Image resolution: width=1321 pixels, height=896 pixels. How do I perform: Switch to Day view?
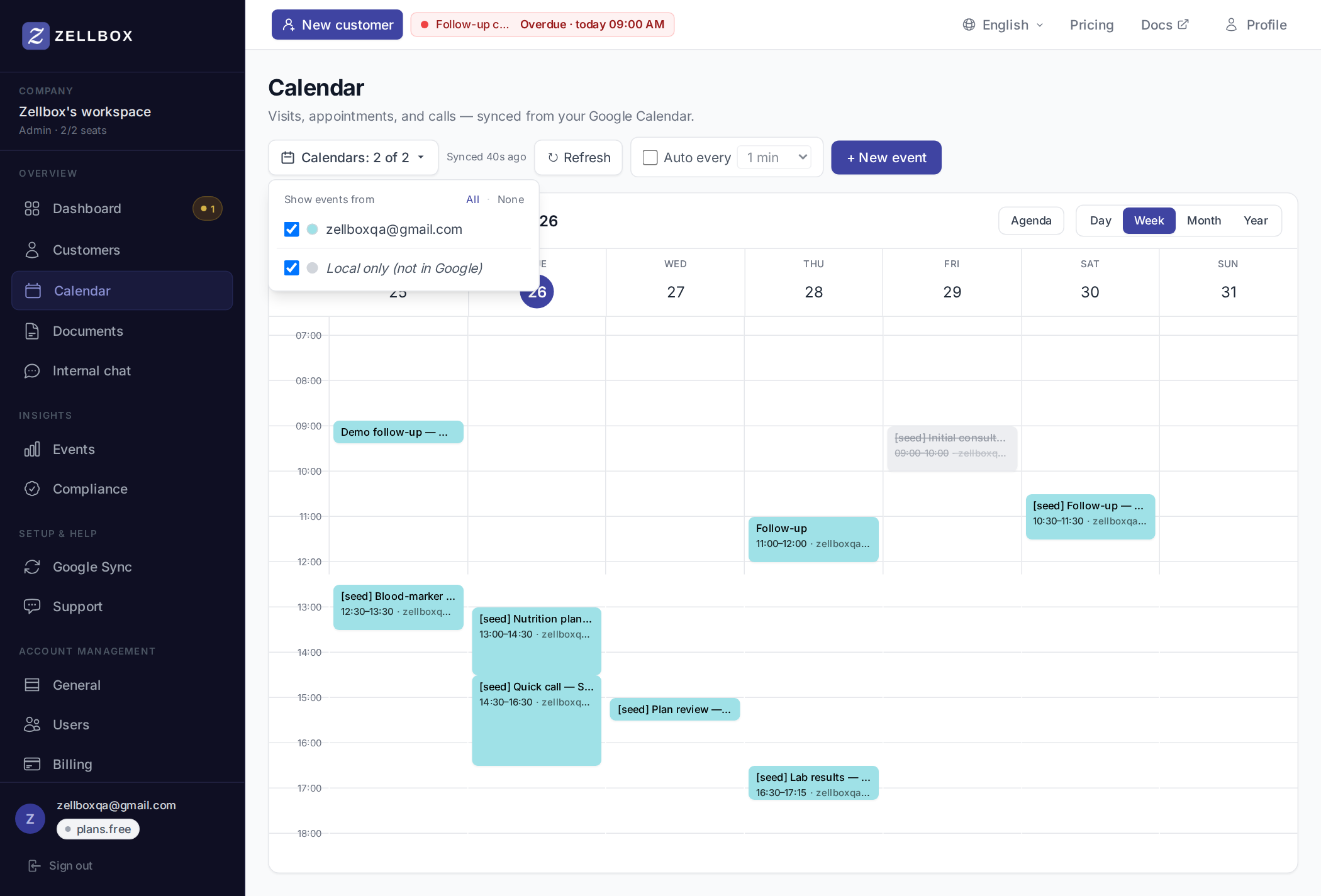tap(1101, 221)
